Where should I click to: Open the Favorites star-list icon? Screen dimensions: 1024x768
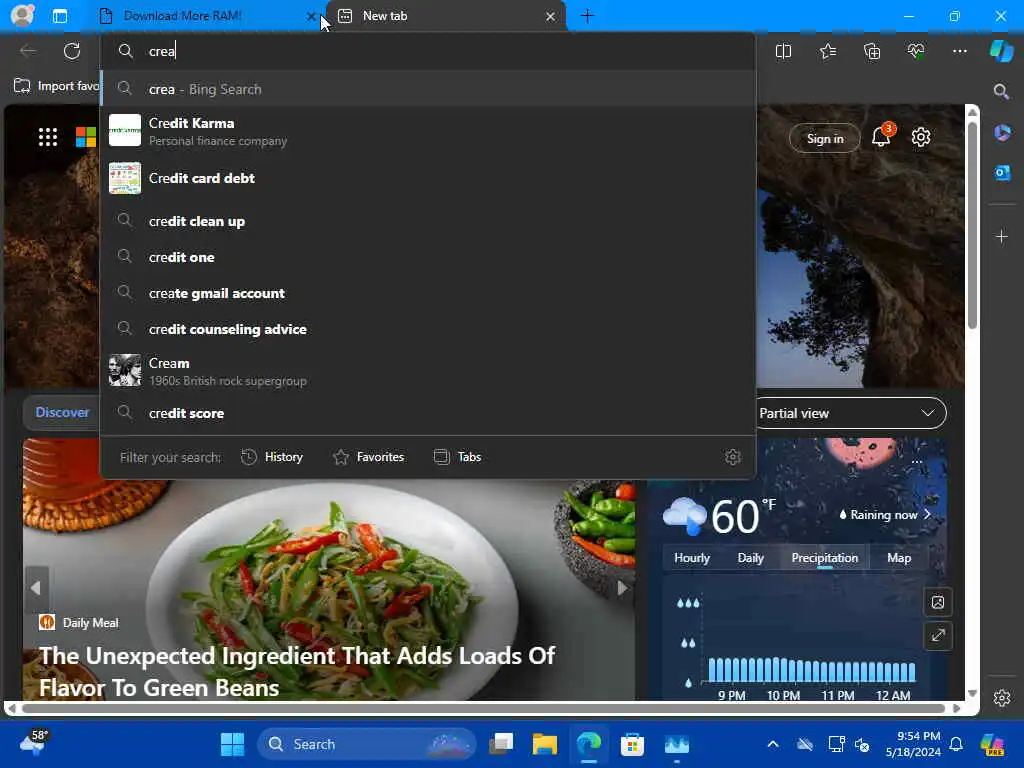coord(827,51)
